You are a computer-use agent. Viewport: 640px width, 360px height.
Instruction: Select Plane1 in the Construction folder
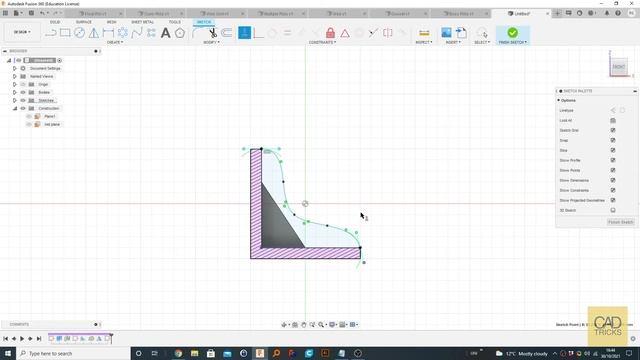50,116
